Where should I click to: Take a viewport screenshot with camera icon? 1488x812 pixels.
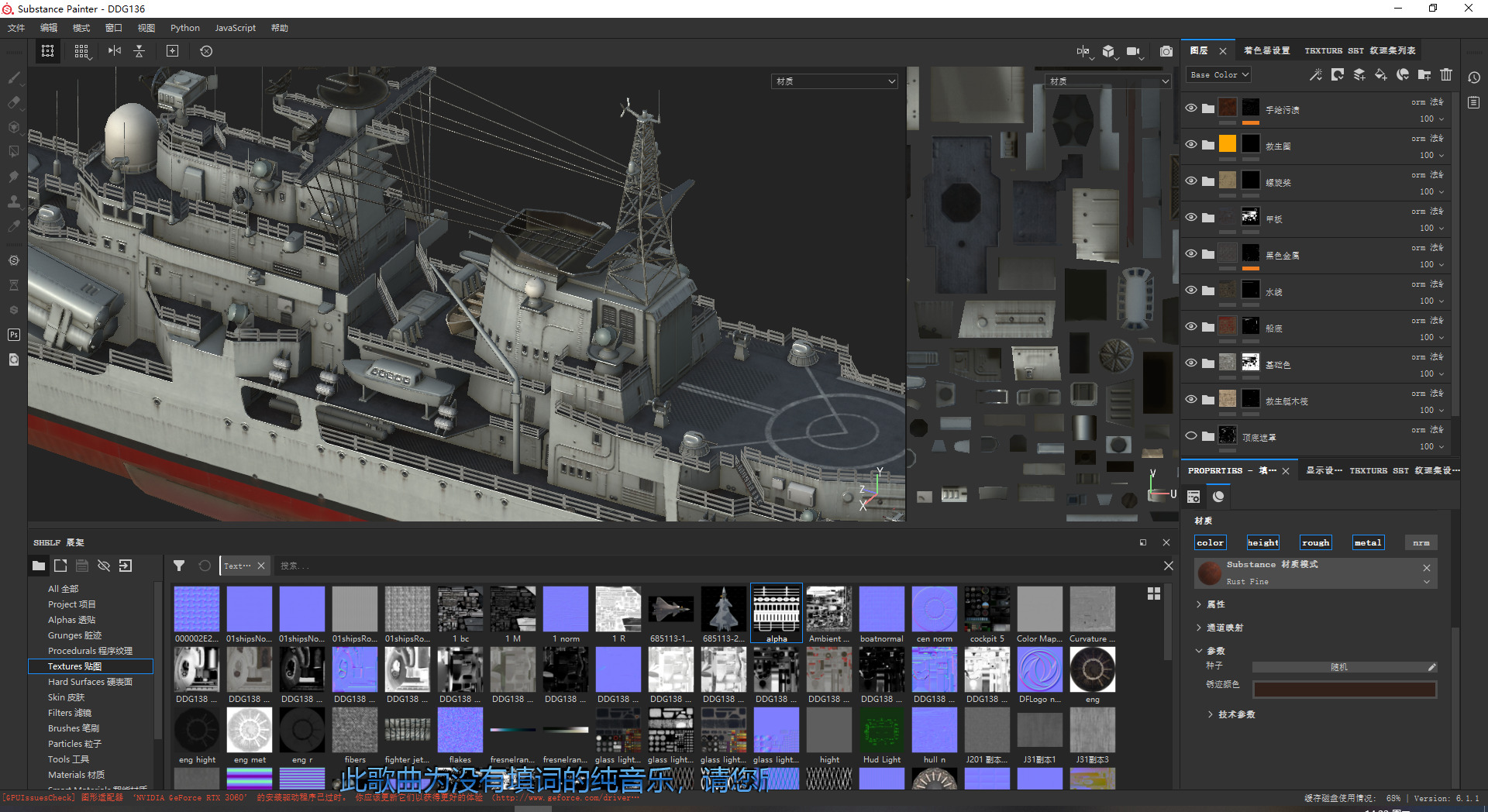pyautogui.click(x=1166, y=51)
